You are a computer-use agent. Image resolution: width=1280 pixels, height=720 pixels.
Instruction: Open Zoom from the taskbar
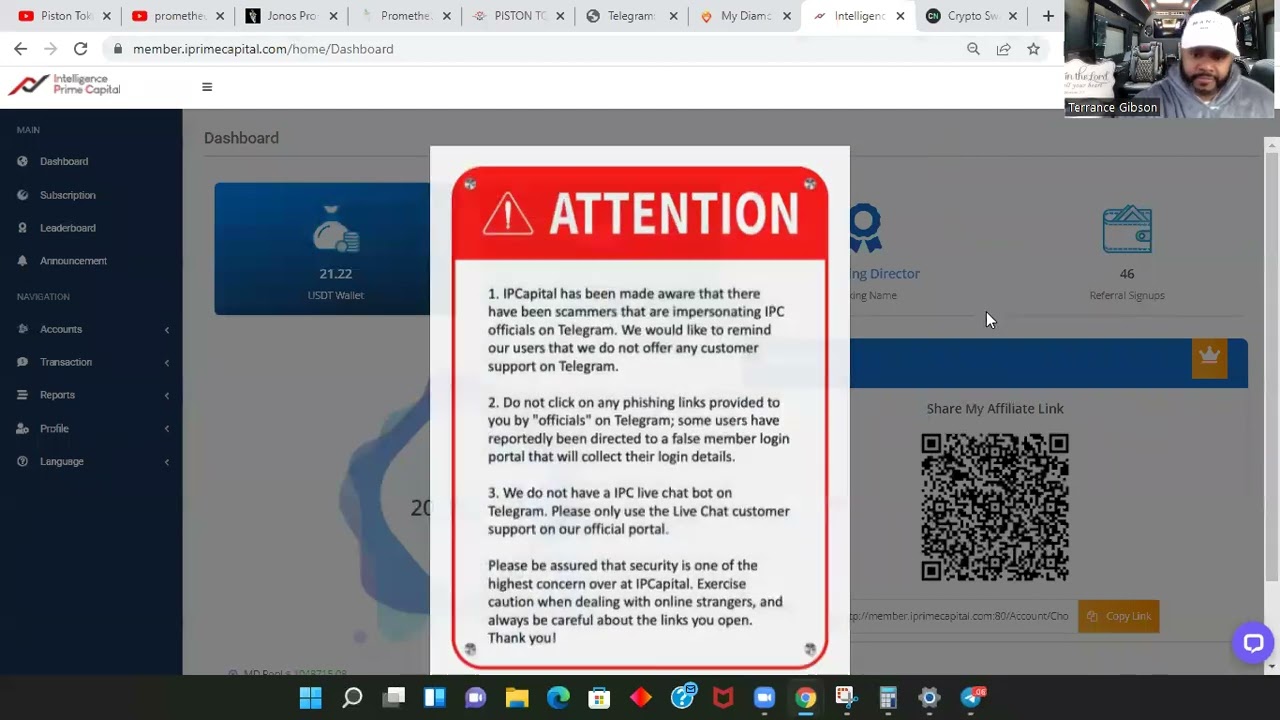pos(764,698)
